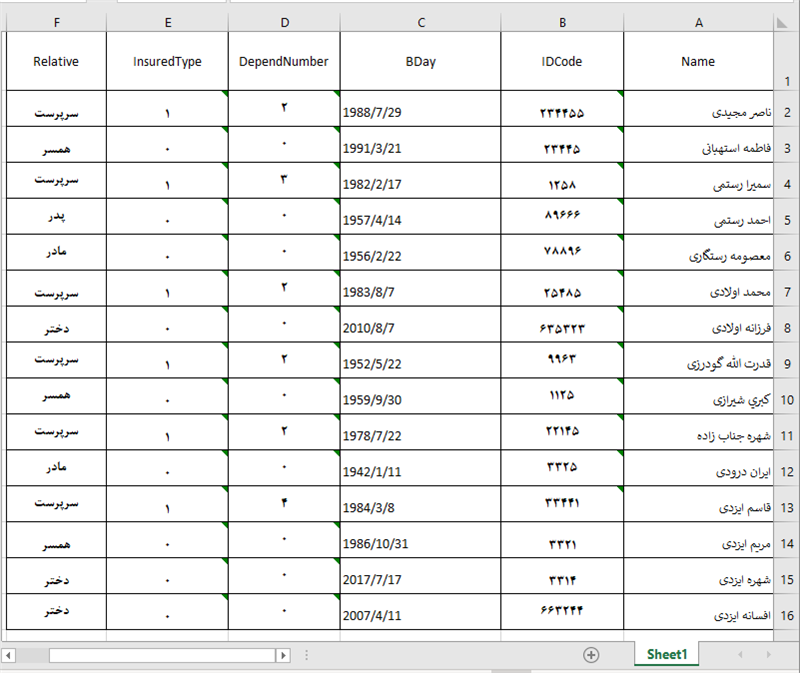The image size is (800, 673).
Task: Select row 16 header
Action: [787, 616]
